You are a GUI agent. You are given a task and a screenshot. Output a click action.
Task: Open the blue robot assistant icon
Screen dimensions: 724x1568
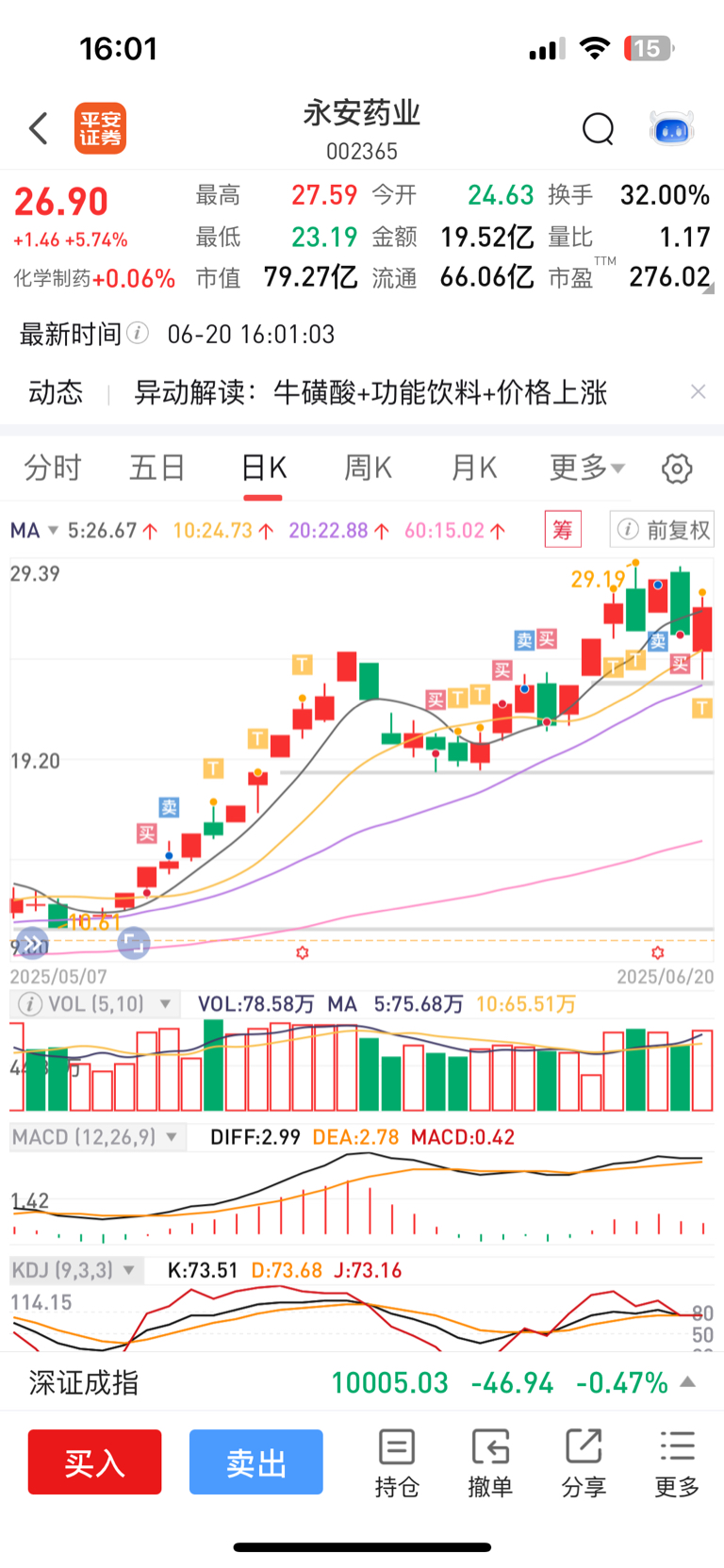pyautogui.click(x=672, y=128)
